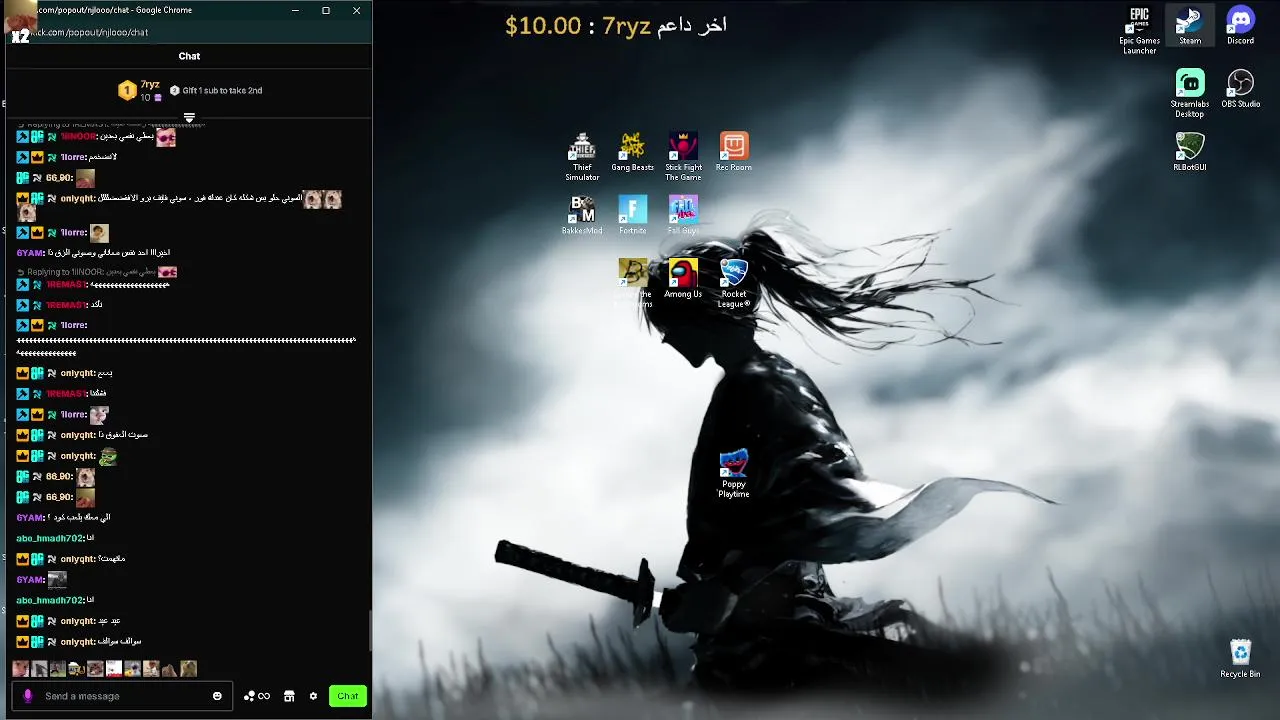
Task: Click the purple microphone icon in chat
Action: click(28, 696)
